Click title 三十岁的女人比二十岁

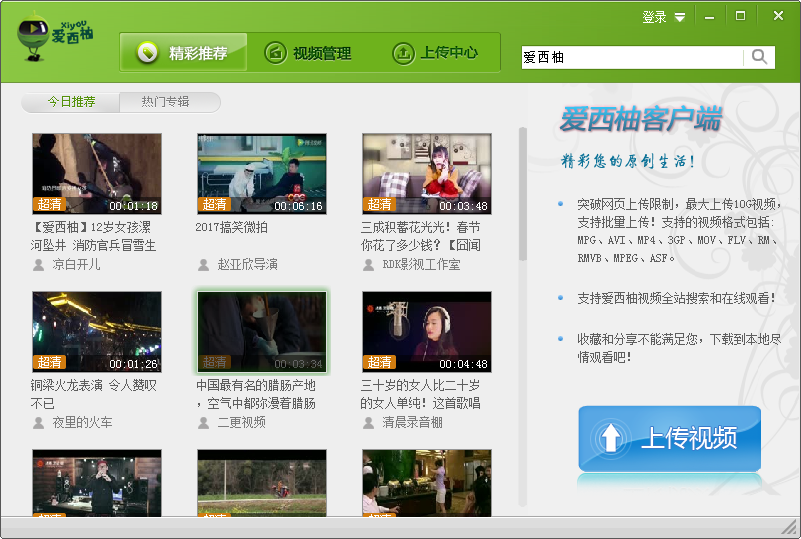coord(420,394)
